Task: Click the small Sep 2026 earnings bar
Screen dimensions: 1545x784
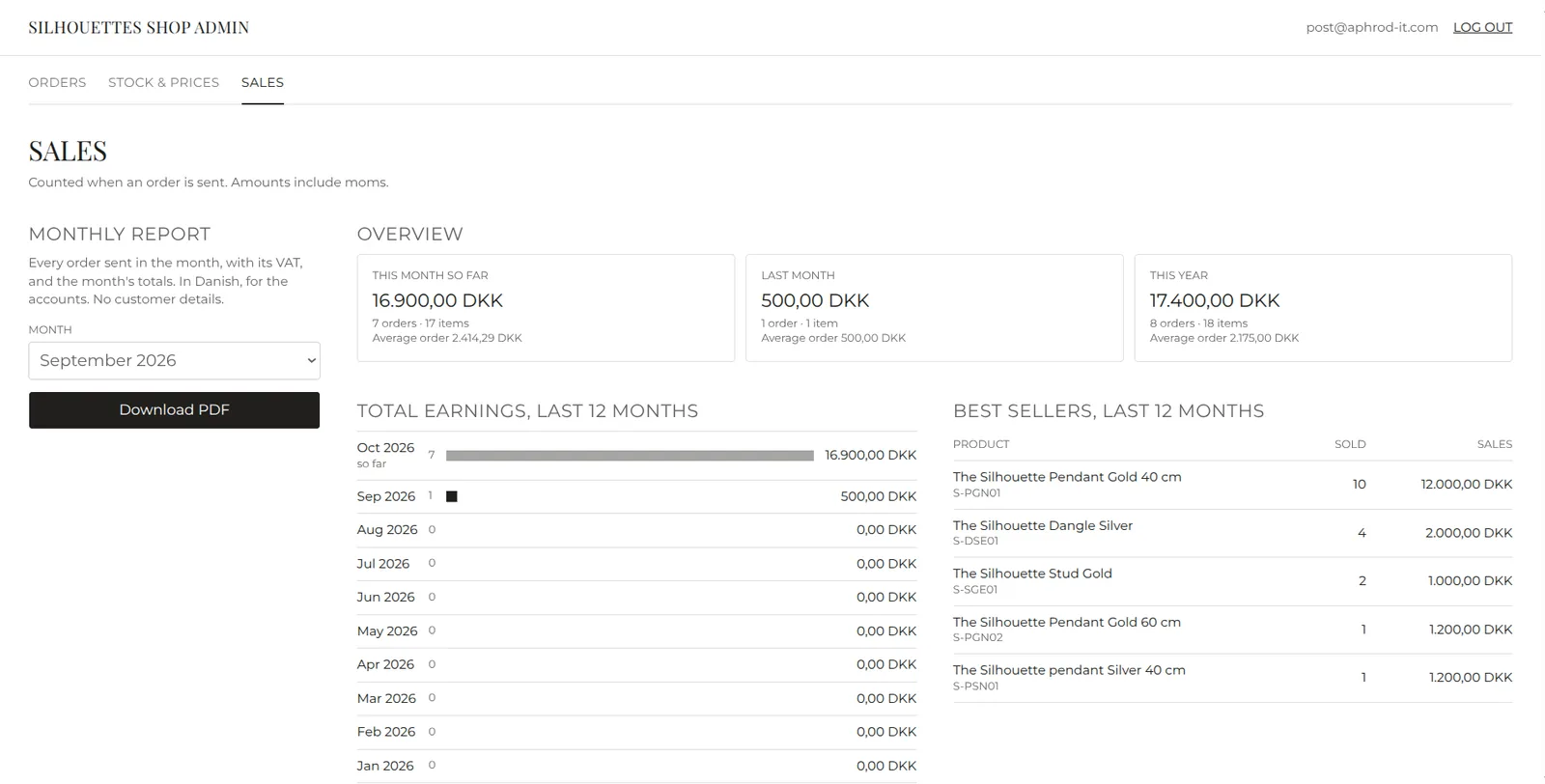Action: tap(451, 496)
